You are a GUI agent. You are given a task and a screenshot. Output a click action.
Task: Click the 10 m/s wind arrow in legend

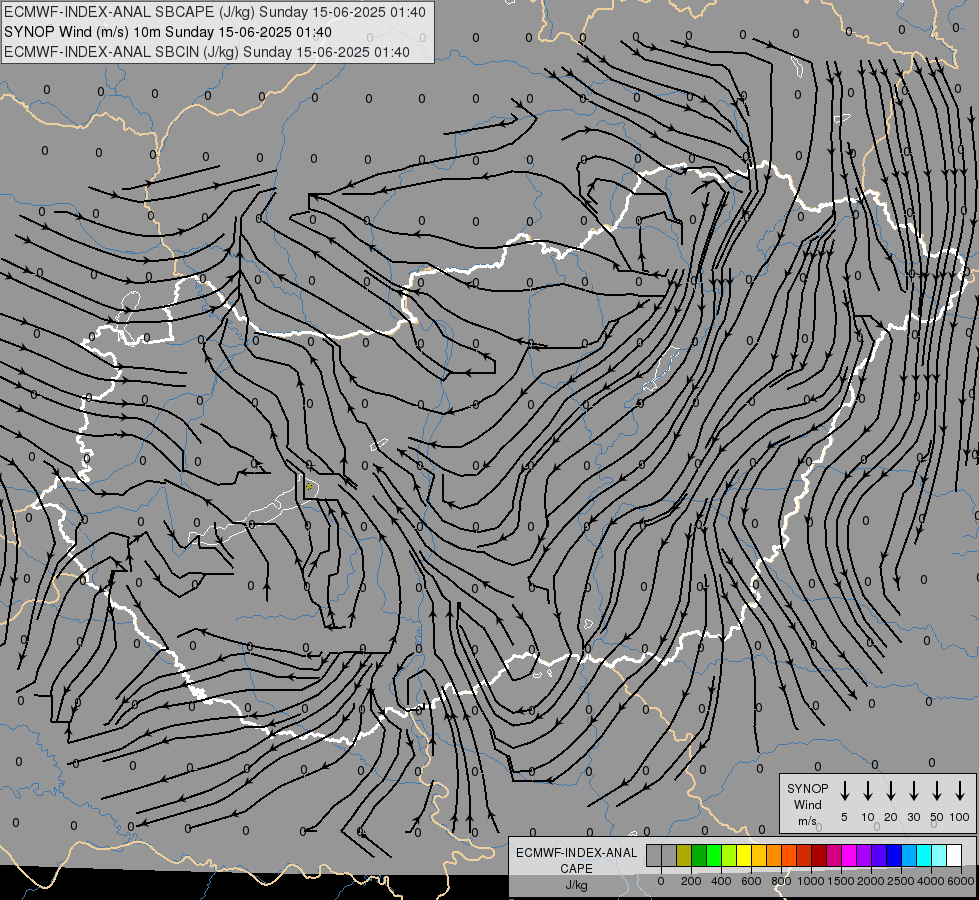[867, 790]
